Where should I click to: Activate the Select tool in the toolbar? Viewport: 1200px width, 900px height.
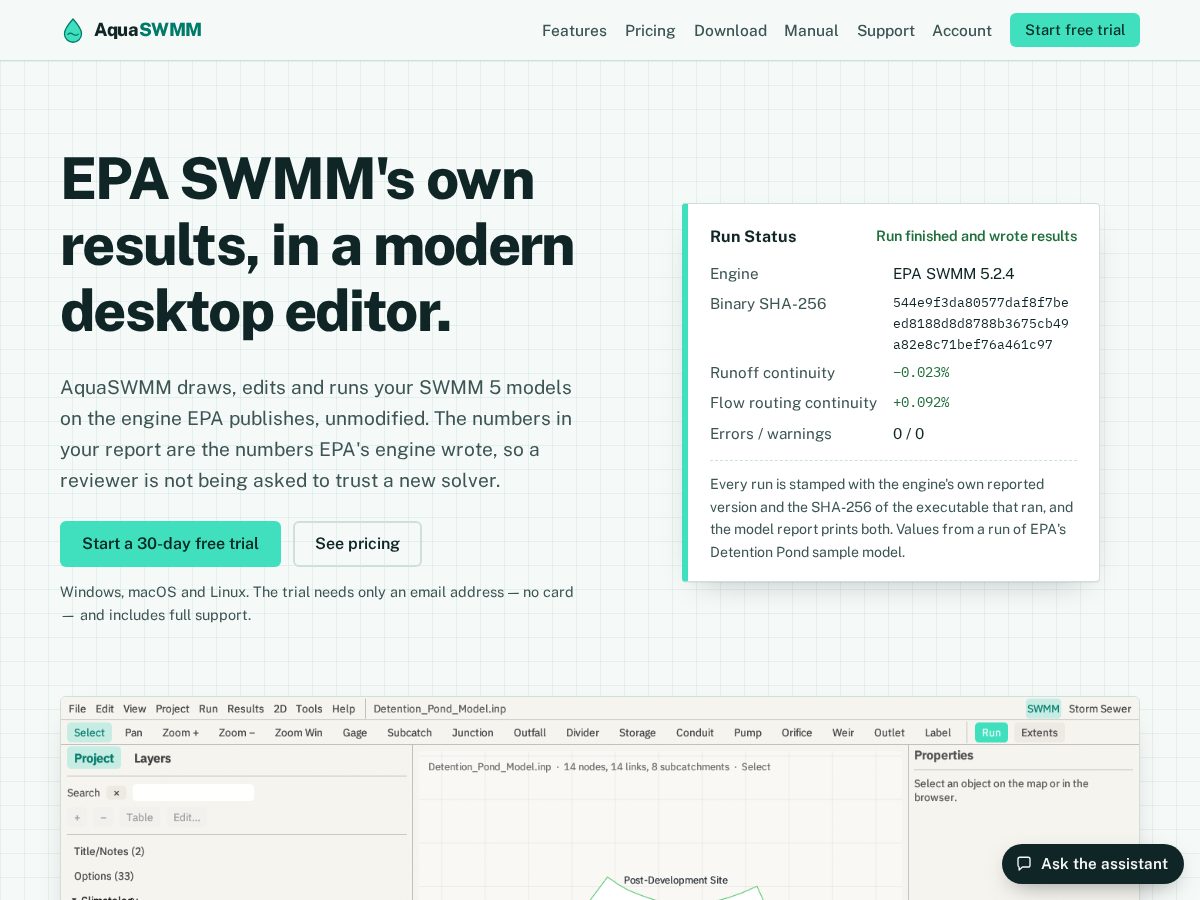(x=89, y=733)
